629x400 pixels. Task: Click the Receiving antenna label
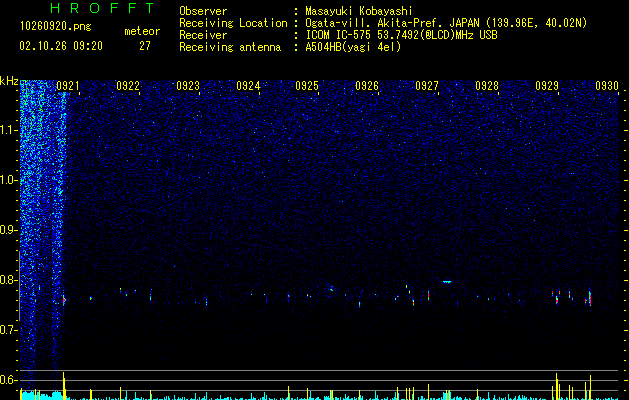click(230, 47)
